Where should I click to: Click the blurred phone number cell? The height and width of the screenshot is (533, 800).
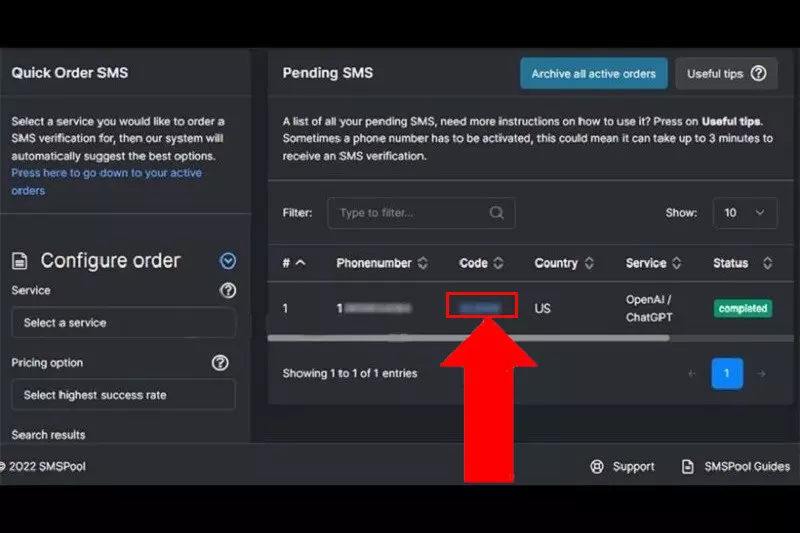click(373, 308)
